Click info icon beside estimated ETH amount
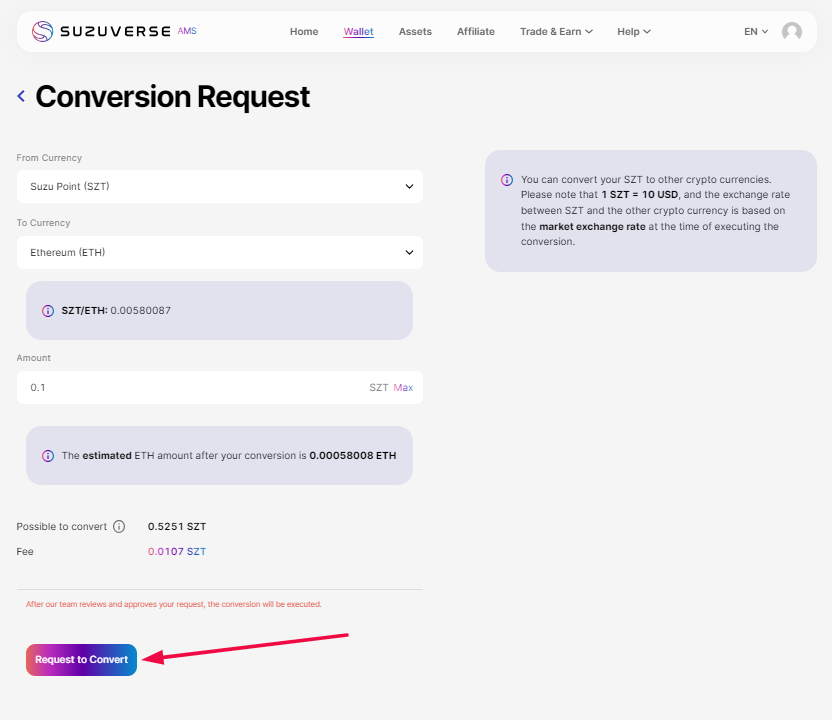The height and width of the screenshot is (720, 832). pos(48,456)
